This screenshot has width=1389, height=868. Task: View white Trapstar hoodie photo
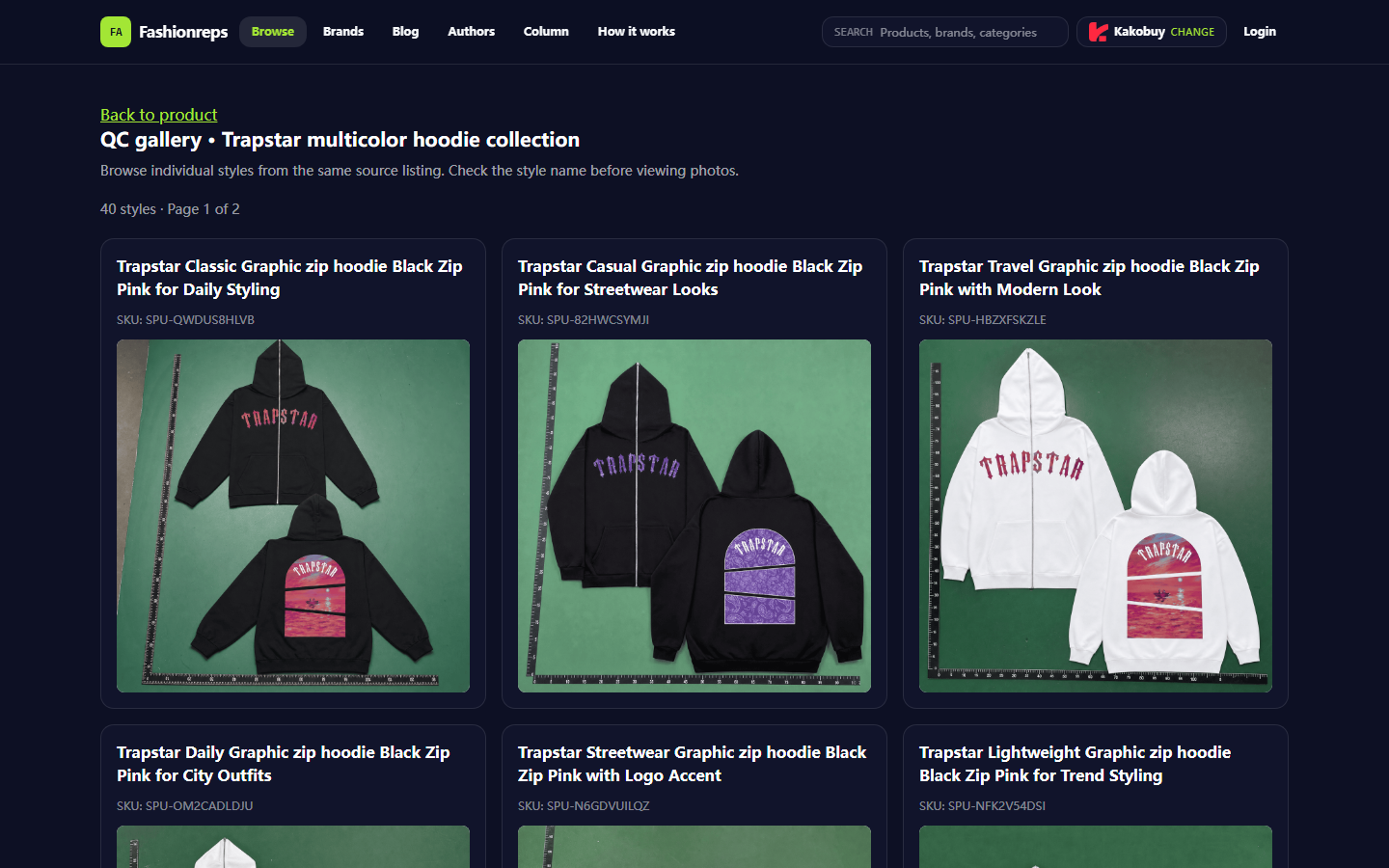click(1096, 516)
